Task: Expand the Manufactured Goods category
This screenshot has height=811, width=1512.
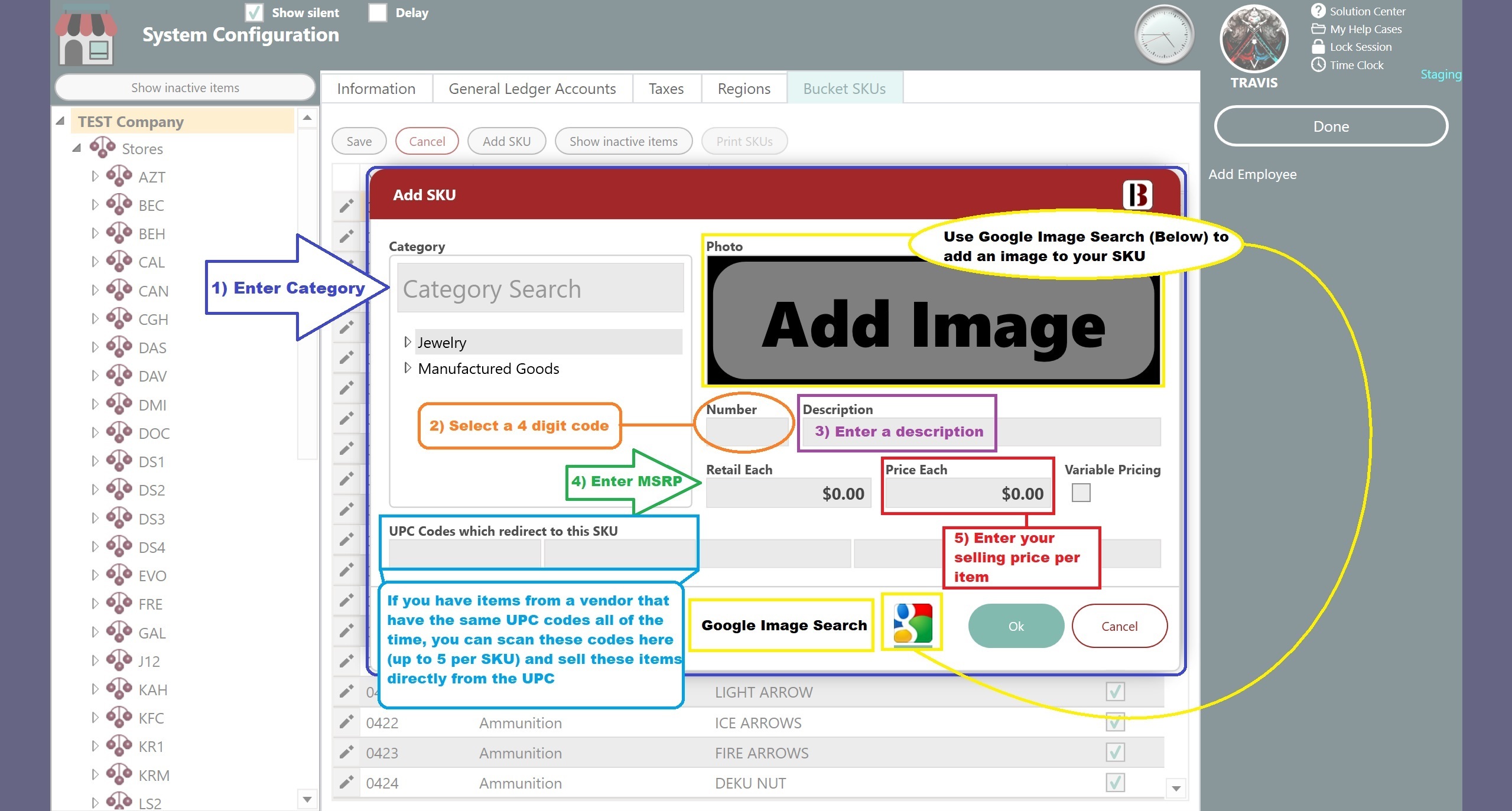Action: pos(407,368)
